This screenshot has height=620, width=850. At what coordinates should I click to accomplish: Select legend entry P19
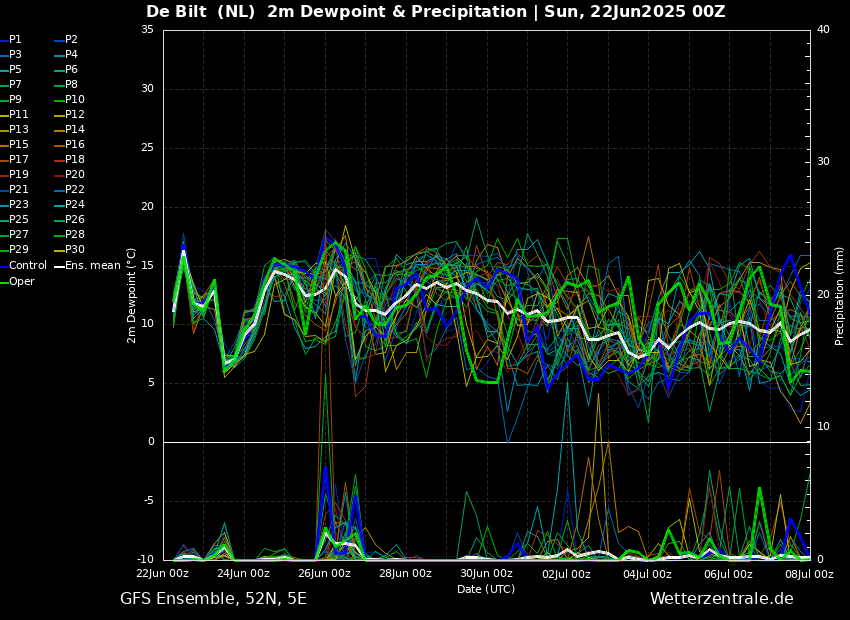tap(14, 175)
